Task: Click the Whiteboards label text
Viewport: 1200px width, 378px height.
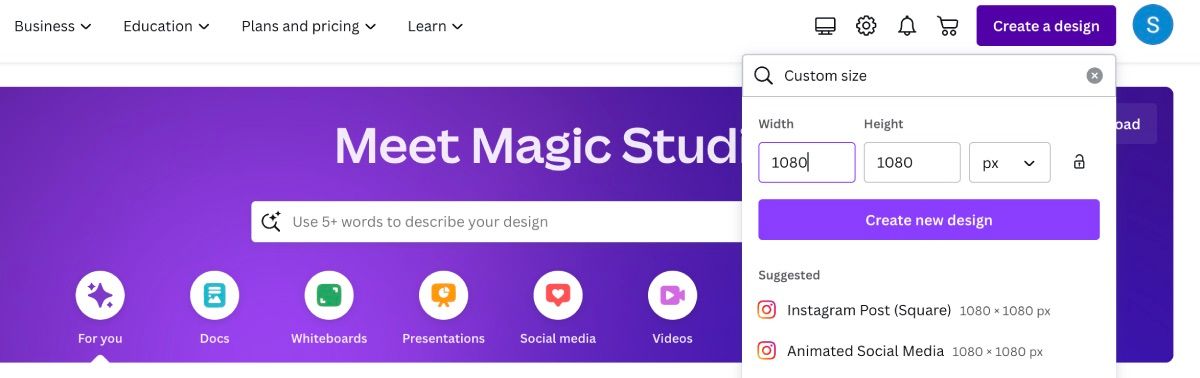Action: (329, 339)
